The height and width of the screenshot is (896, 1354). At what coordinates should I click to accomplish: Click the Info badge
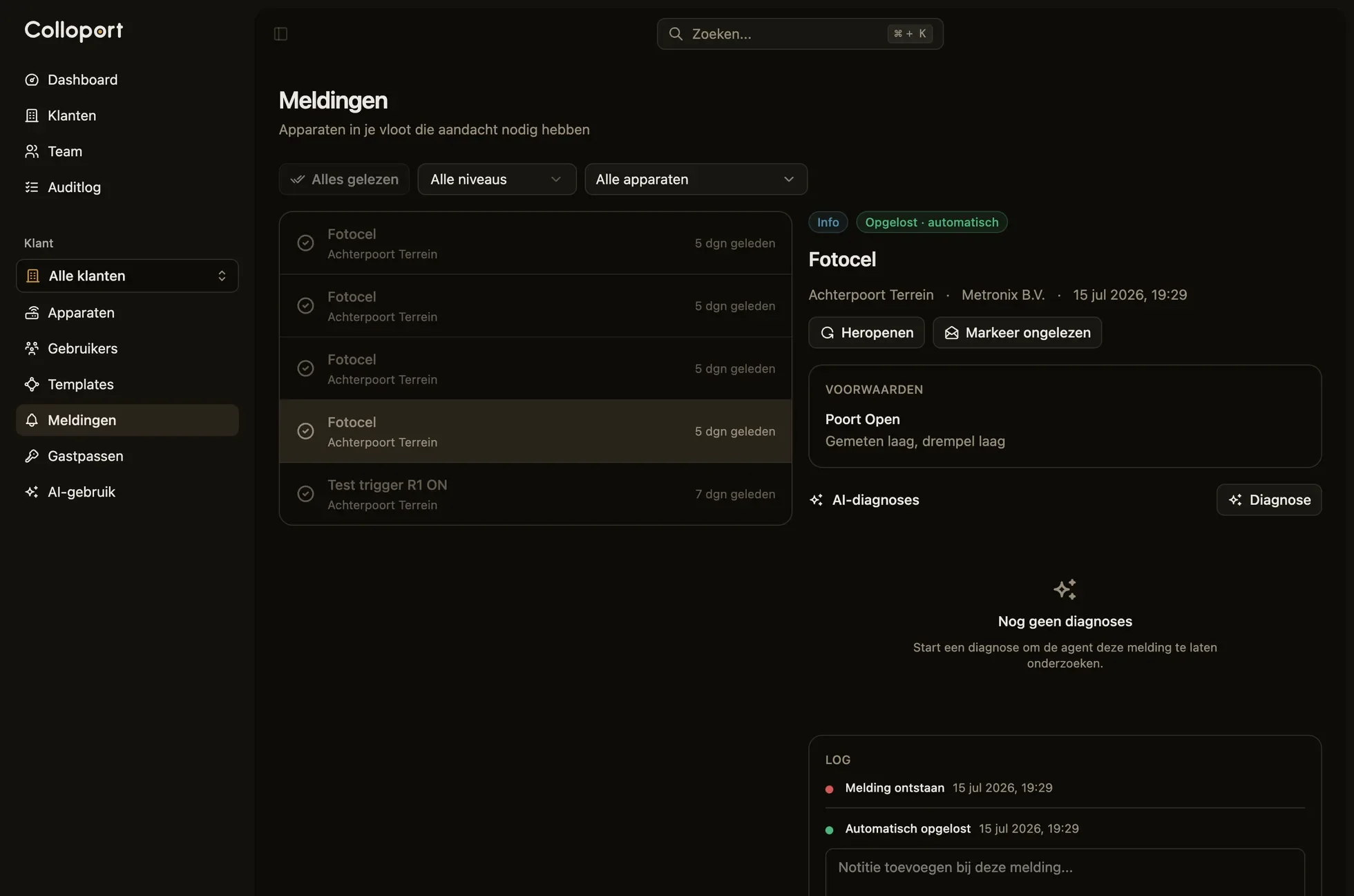[x=828, y=222]
